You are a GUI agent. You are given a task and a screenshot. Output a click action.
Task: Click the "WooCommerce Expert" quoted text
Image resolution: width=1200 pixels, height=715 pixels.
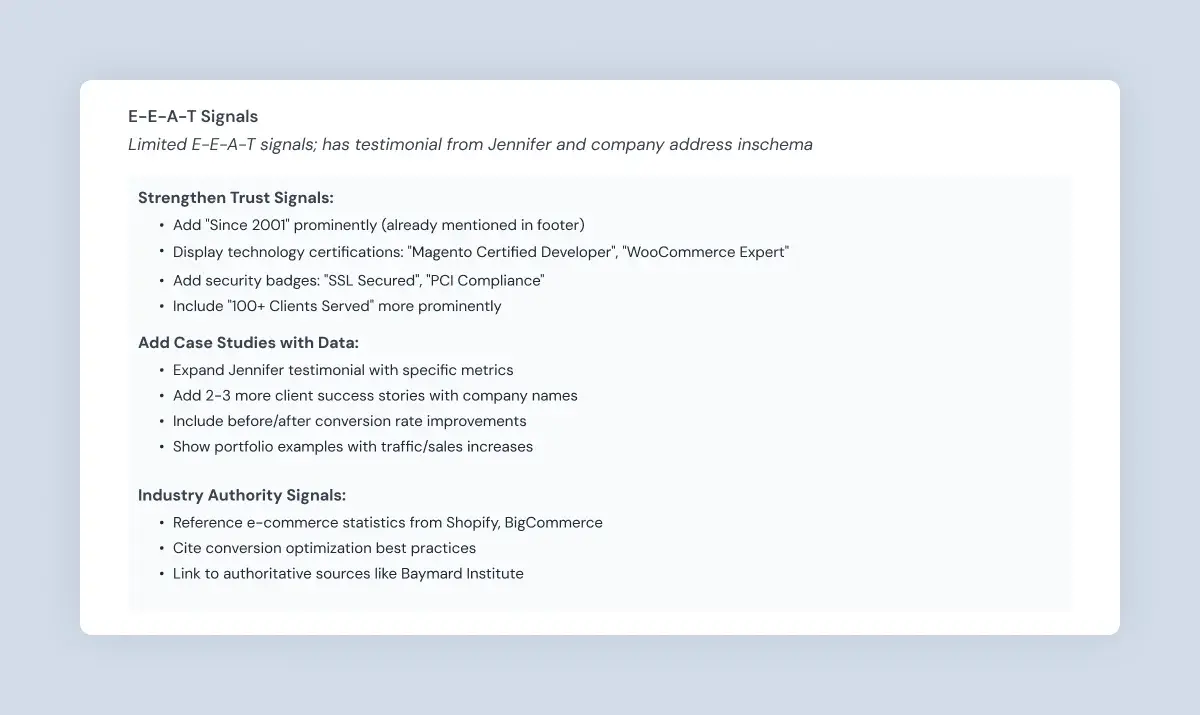pyautogui.click(x=706, y=252)
